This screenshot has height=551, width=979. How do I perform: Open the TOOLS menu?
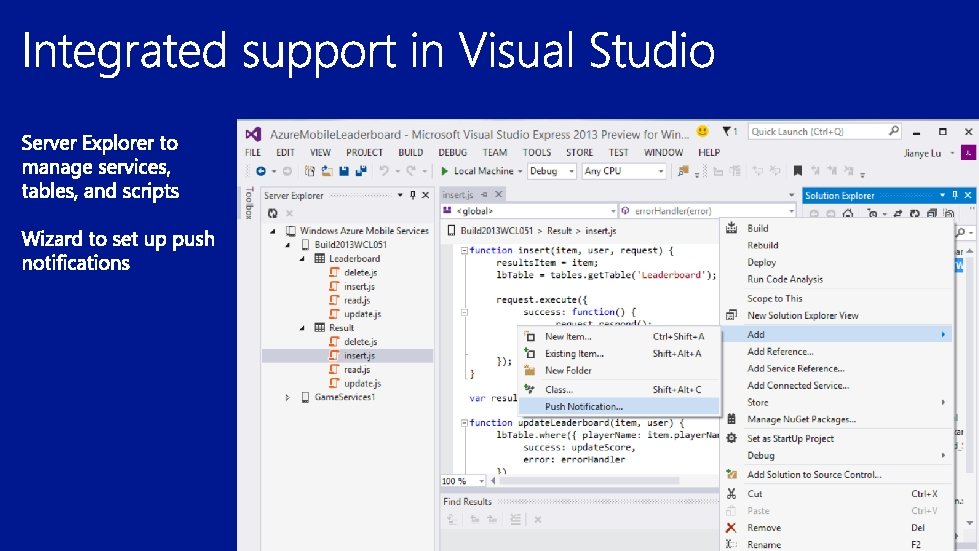(x=537, y=152)
